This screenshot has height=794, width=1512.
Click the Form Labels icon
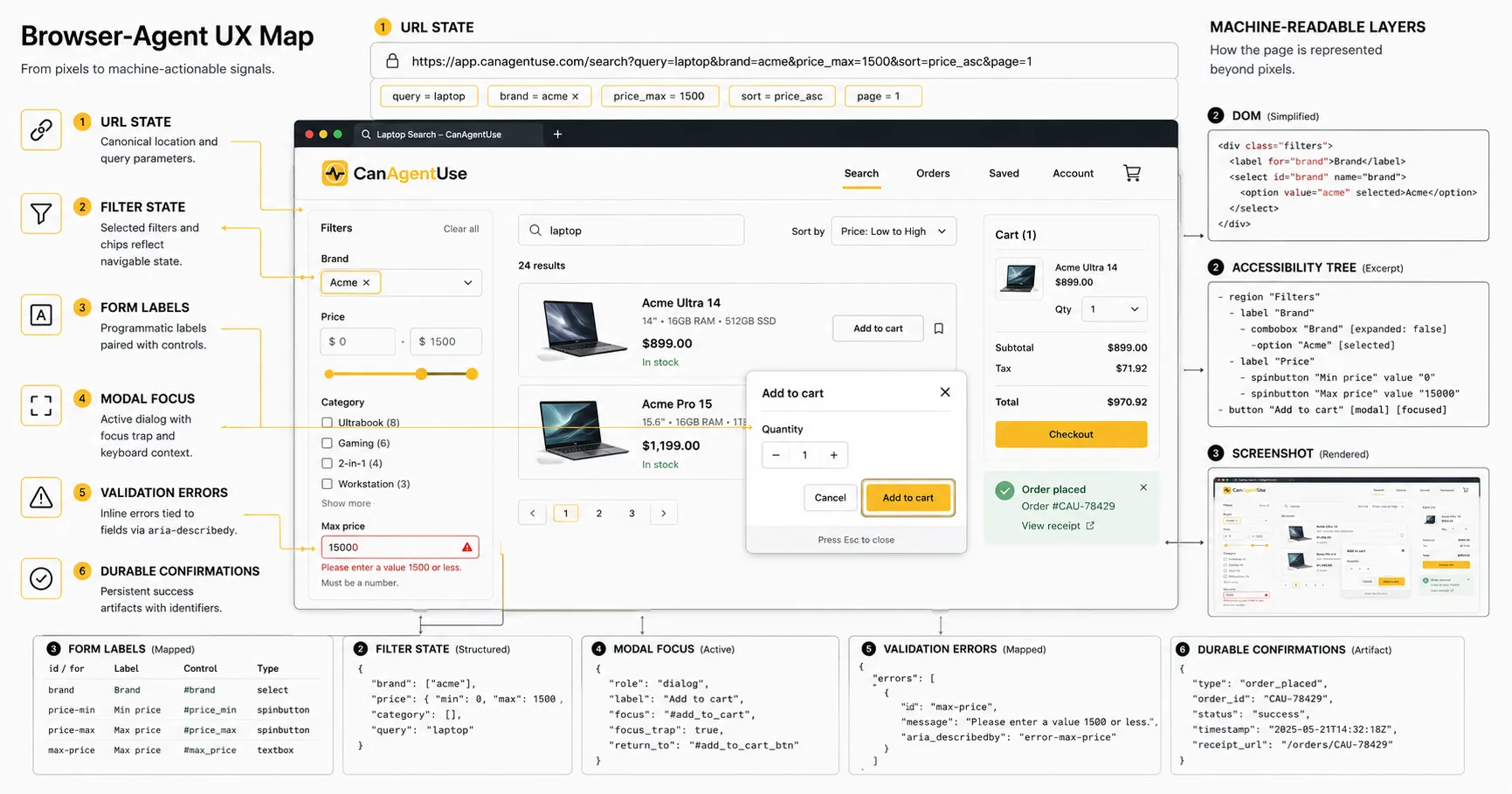[x=41, y=314]
